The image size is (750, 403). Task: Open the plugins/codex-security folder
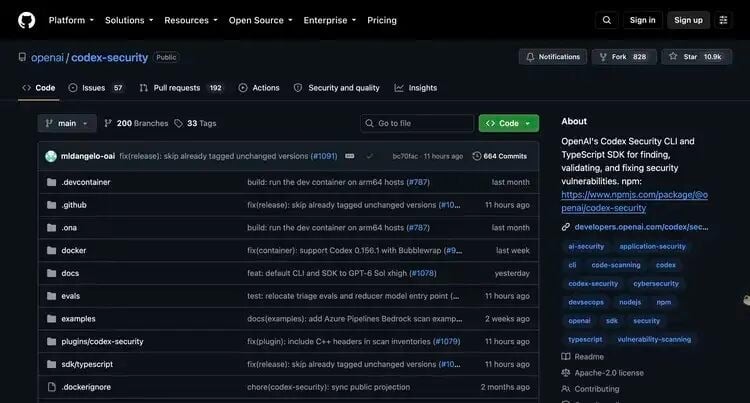(102, 341)
